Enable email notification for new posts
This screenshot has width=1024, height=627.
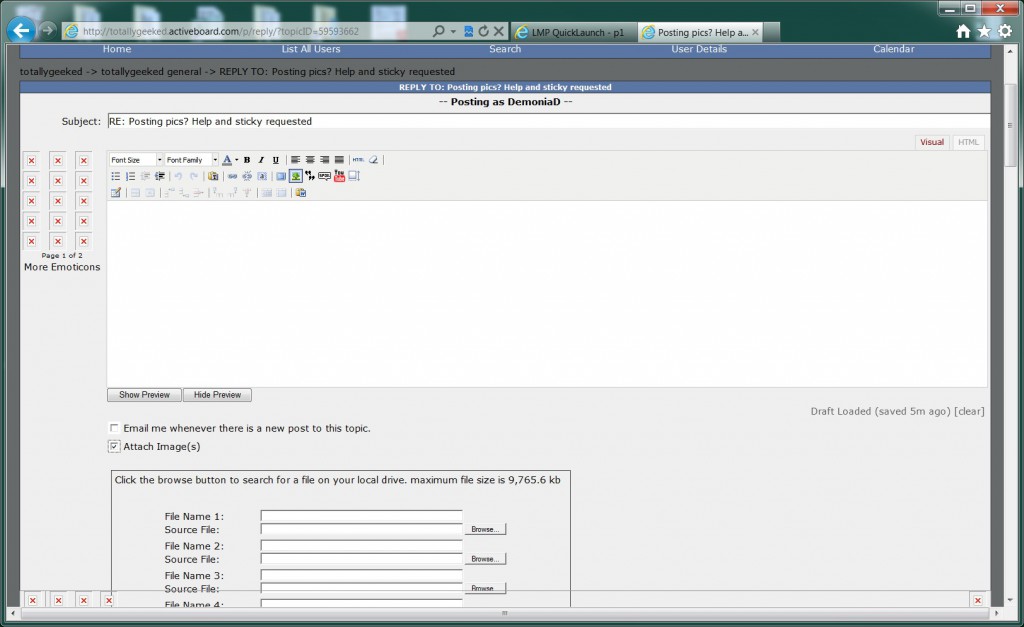[115, 428]
